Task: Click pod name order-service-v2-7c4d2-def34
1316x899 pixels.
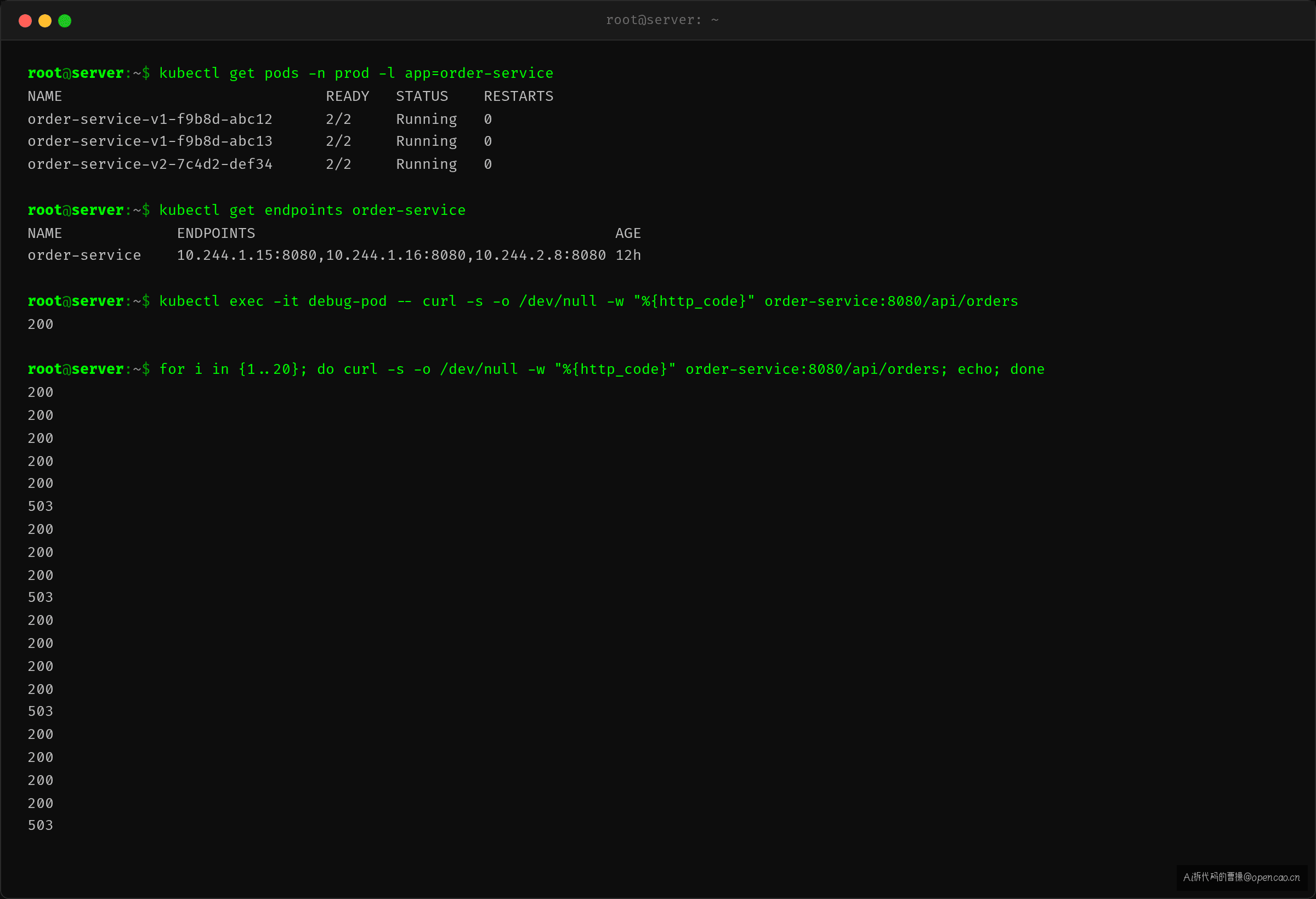Action: 150,165
